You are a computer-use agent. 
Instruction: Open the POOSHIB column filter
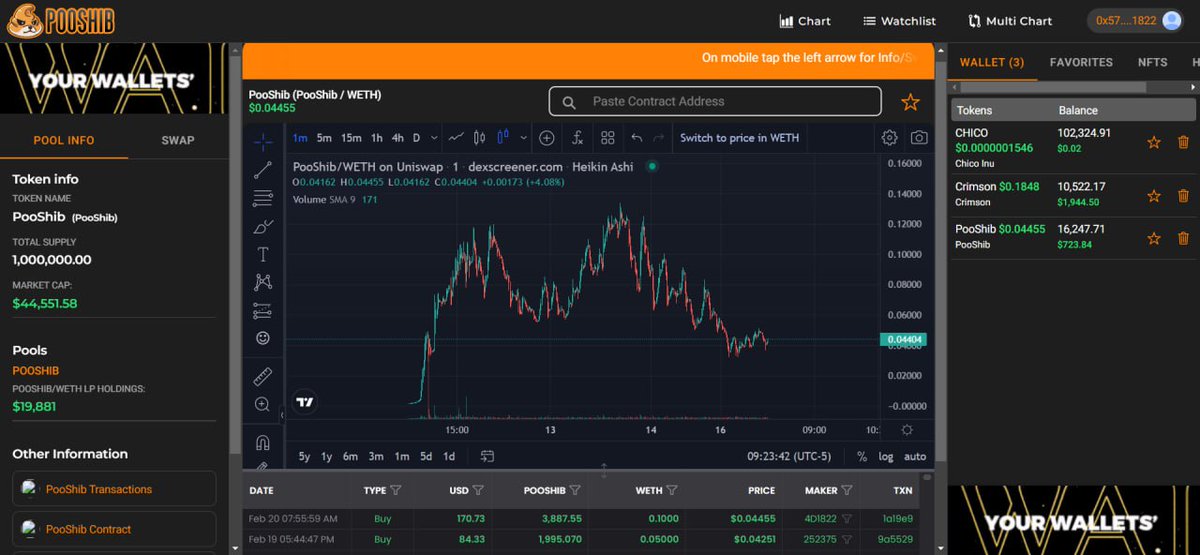tap(574, 490)
